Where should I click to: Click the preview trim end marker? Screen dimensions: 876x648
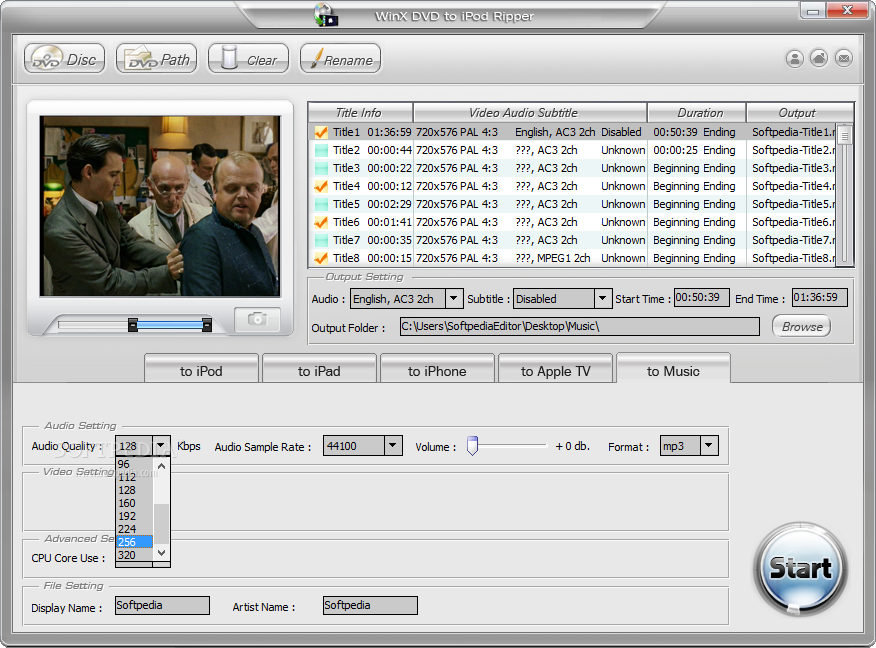coord(207,325)
